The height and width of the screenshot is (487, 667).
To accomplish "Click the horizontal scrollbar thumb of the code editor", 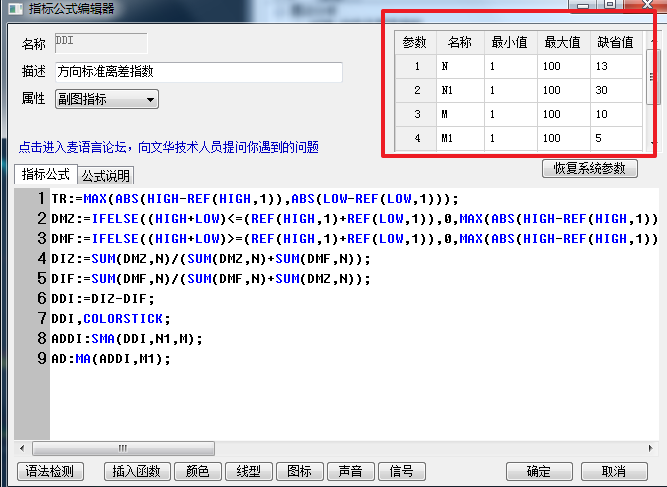I will [x=123, y=448].
